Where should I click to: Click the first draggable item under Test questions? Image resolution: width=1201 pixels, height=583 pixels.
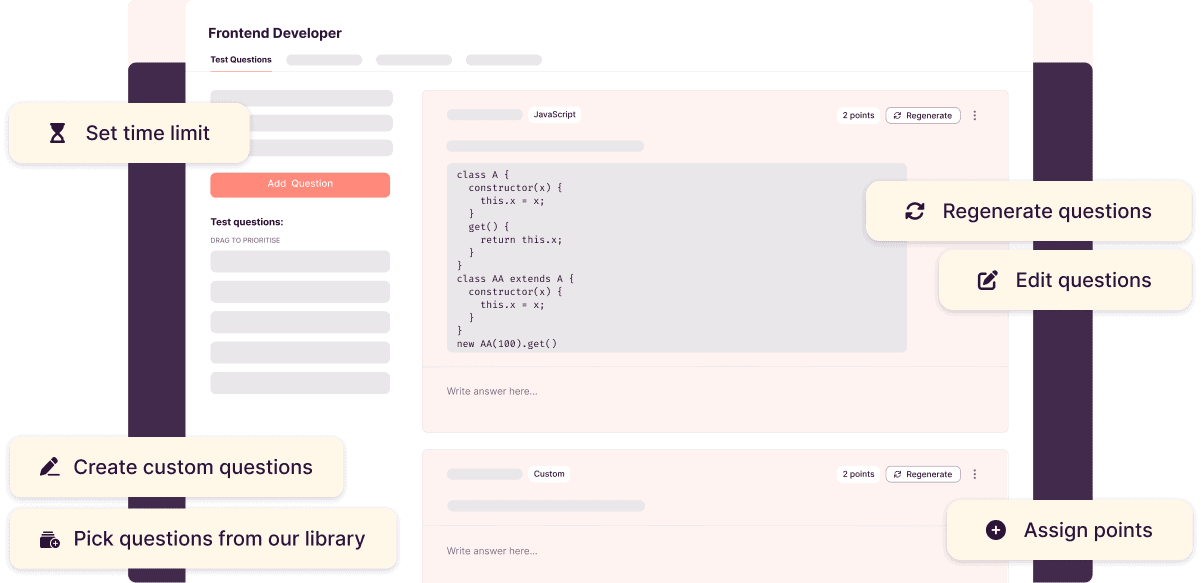click(x=300, y=261)
